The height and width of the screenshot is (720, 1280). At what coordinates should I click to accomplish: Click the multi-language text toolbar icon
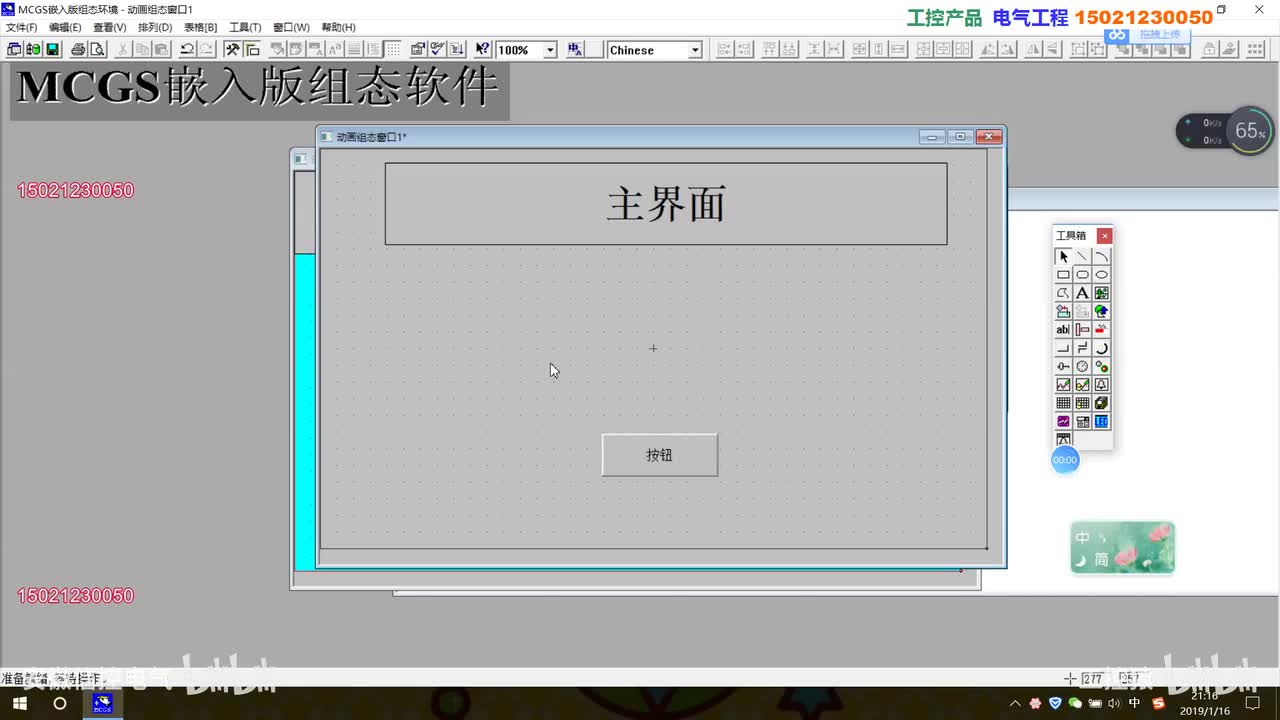[x=575, y=49]
